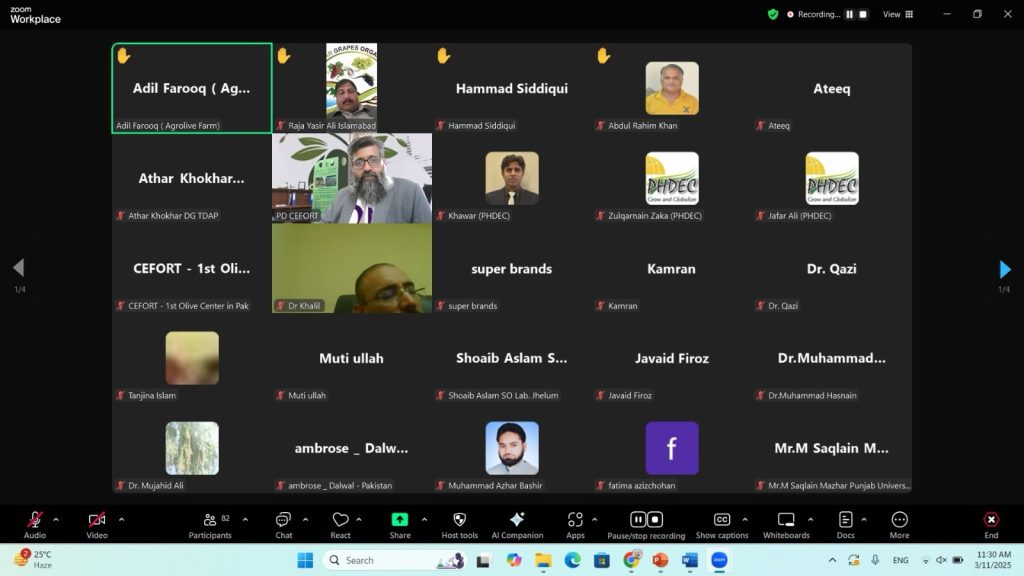The image size is (1024, 576).
Task: End the meeting
Action: (991, 524)
